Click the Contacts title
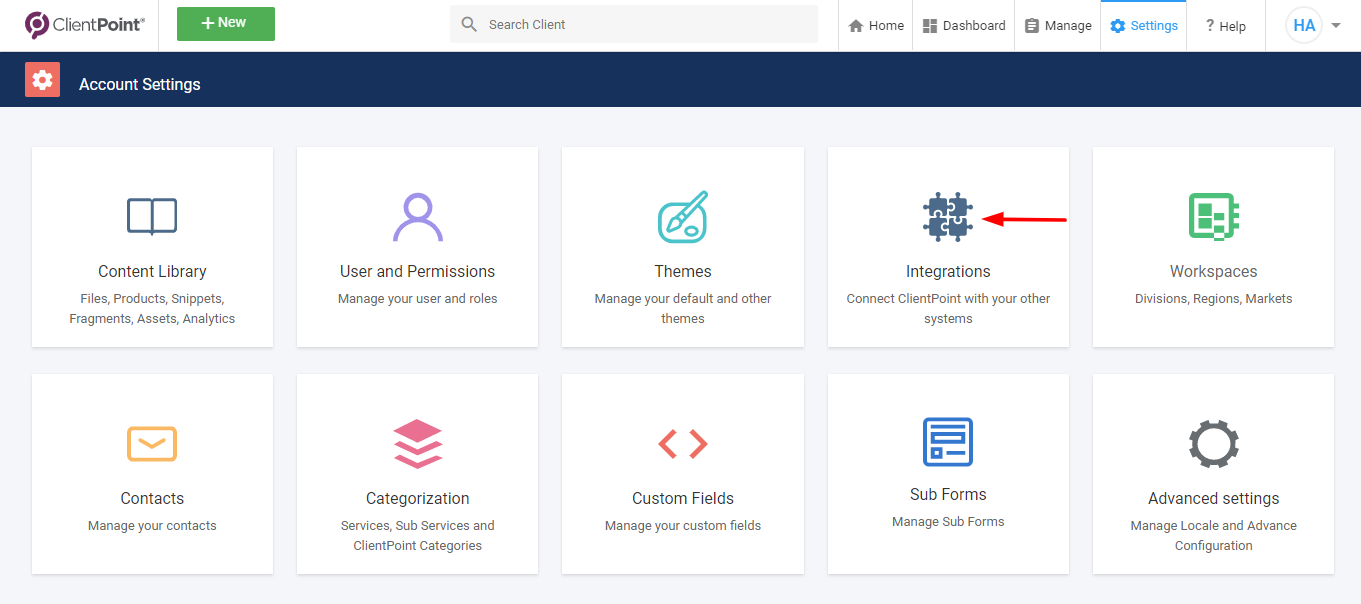Image resolution: width=1361 pixels, height=604 pixels. [152, 498]
